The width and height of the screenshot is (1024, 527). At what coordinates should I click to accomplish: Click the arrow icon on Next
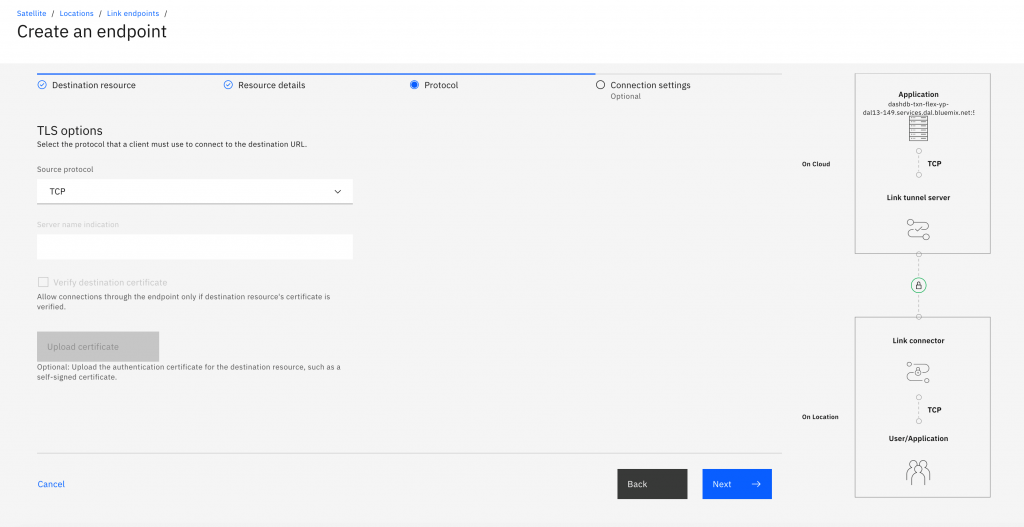tap(756, 484)
